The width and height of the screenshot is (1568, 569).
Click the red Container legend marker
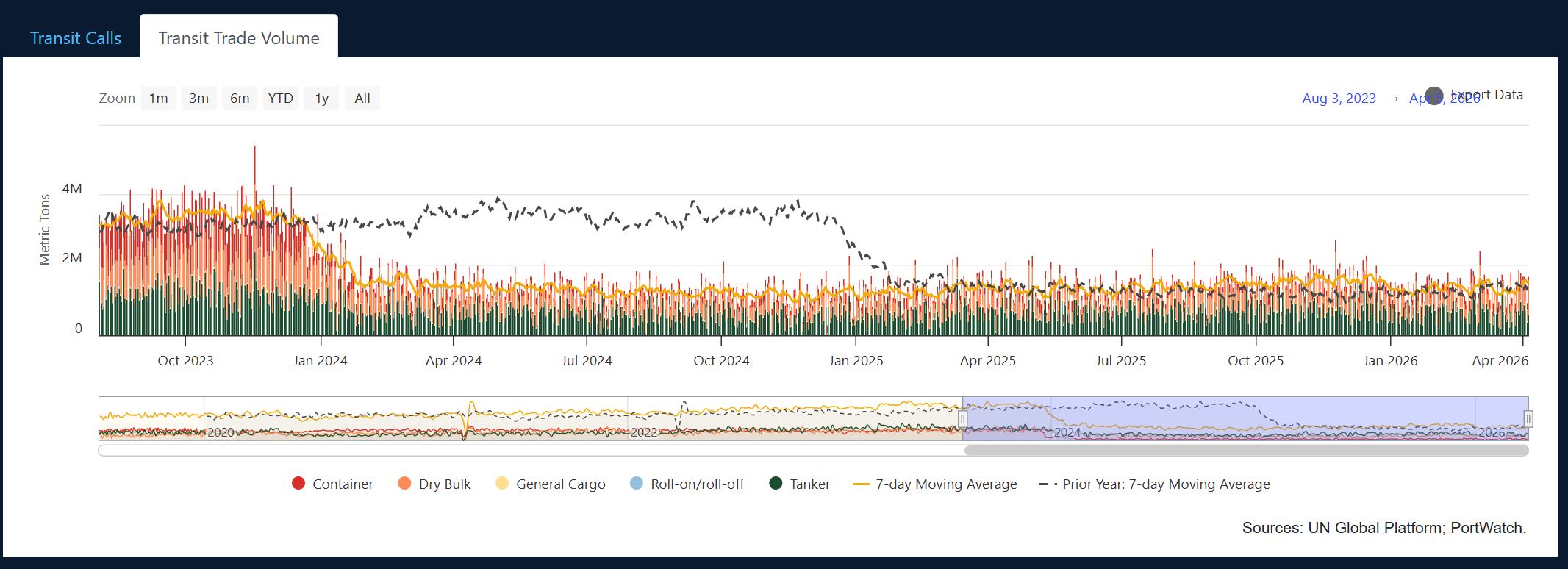click(298, 483)
